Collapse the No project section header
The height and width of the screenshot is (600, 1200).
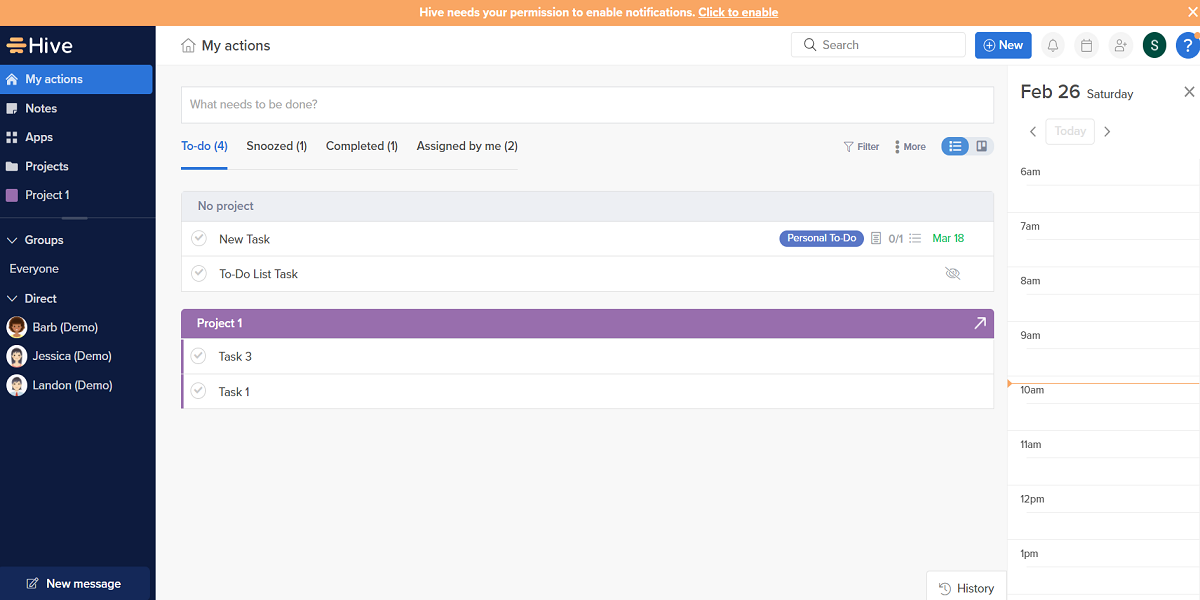point(587,206)
